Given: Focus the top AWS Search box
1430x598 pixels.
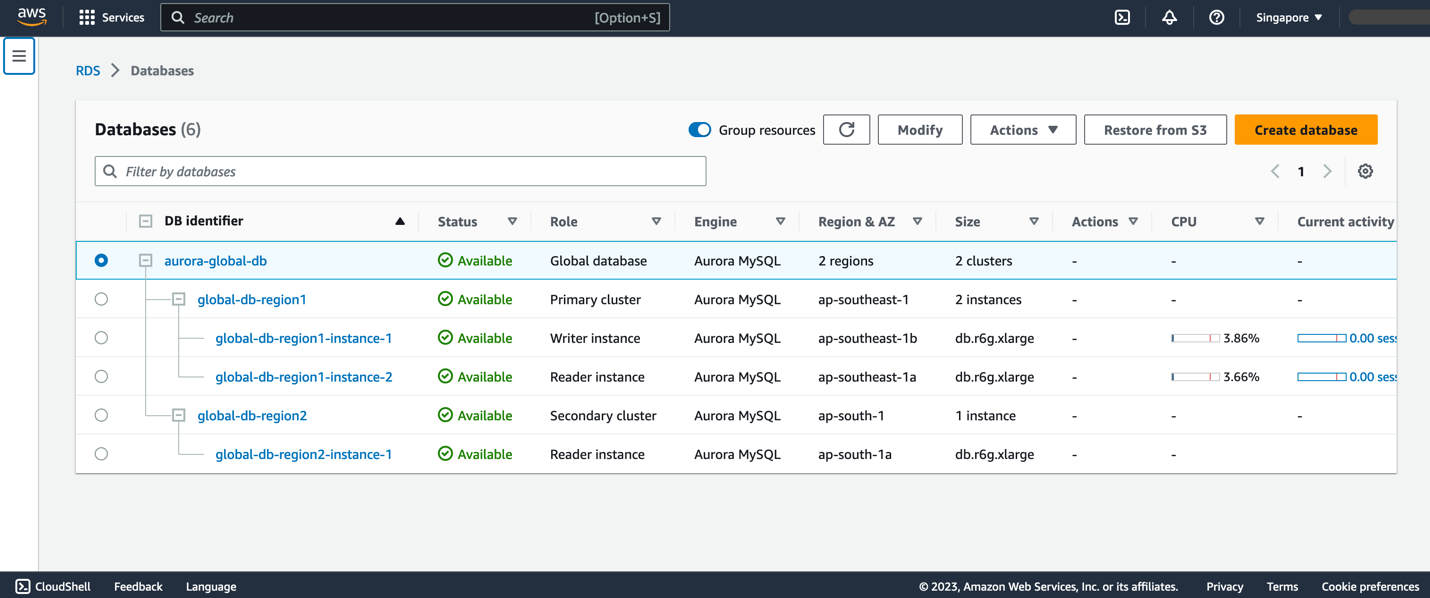Looking at the screenshot, I should (x=415, y=17).
